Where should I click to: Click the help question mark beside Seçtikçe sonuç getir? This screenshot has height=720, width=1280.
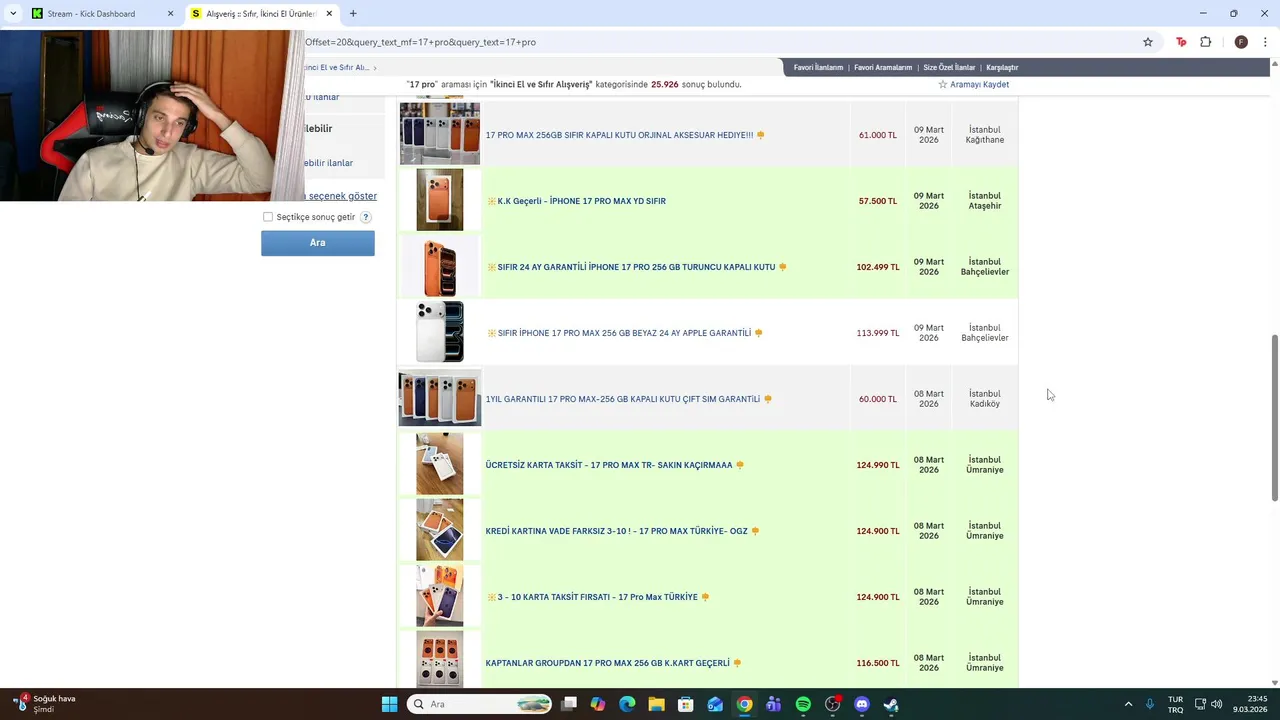(366, 217)
